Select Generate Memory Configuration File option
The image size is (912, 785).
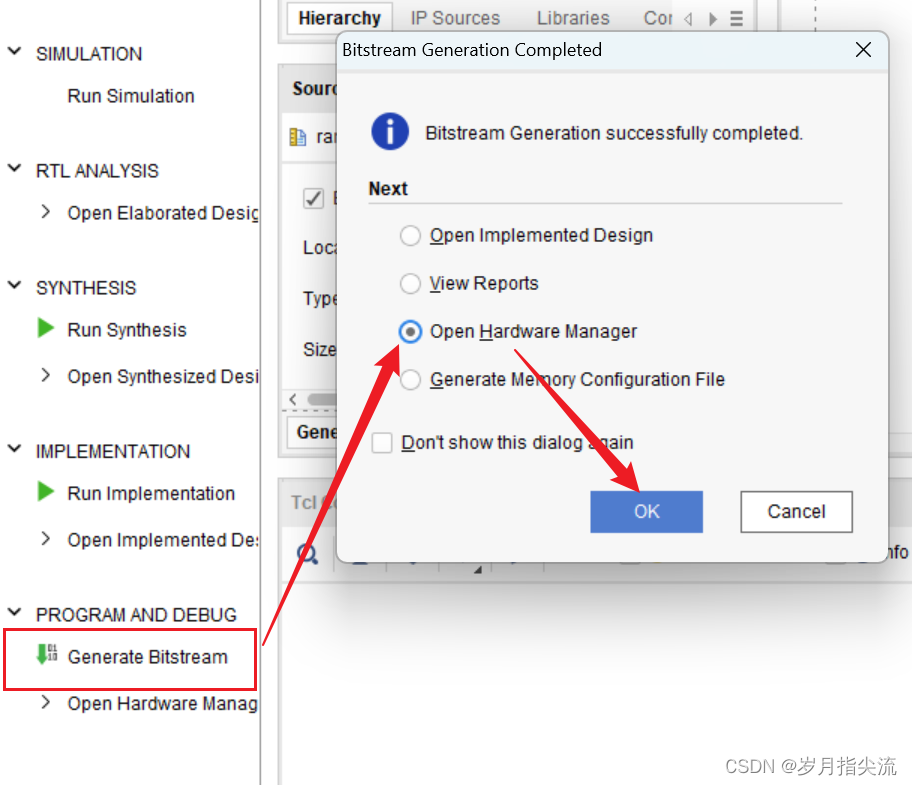[410, 380]
